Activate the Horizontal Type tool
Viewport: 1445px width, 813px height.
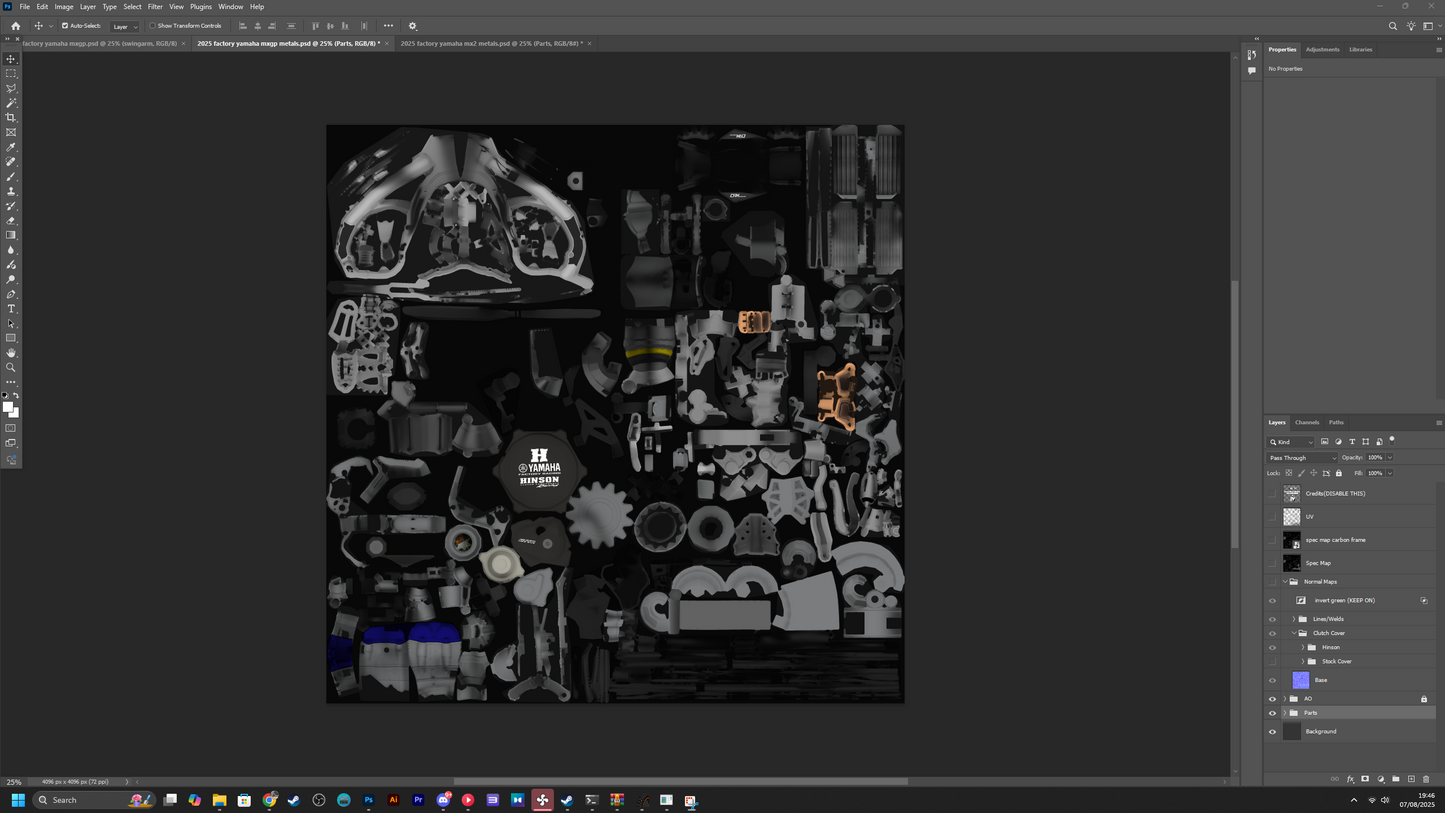coord(11,309)
